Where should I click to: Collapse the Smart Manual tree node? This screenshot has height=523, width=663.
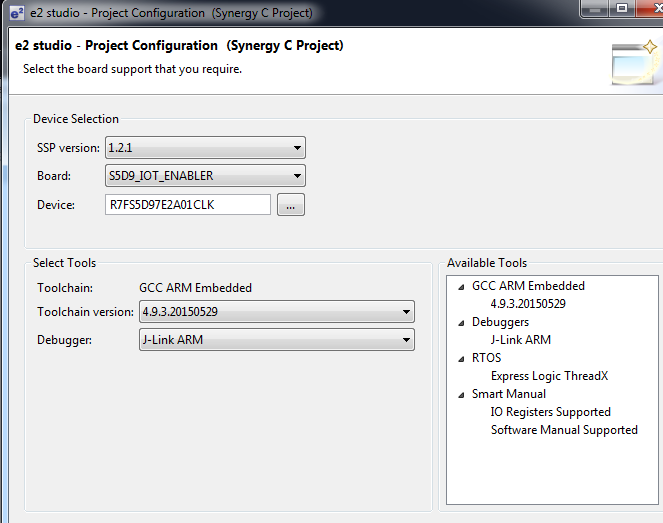point(461,395)
